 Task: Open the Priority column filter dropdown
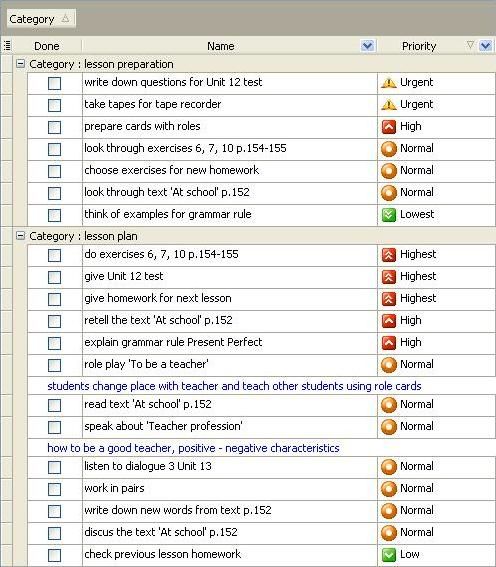click(486, 46)
